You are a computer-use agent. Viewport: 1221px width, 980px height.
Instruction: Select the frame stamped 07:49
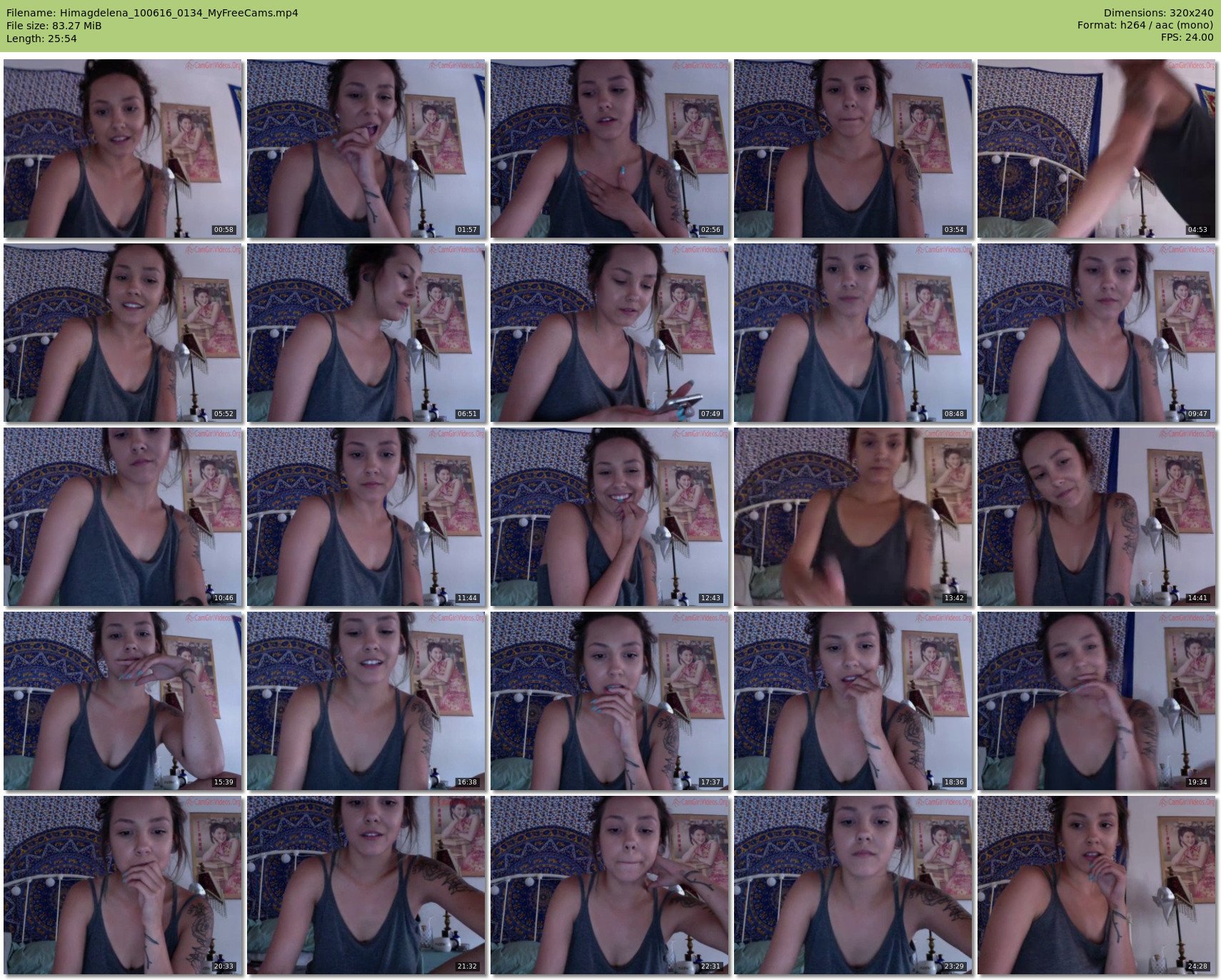[610, 333]
